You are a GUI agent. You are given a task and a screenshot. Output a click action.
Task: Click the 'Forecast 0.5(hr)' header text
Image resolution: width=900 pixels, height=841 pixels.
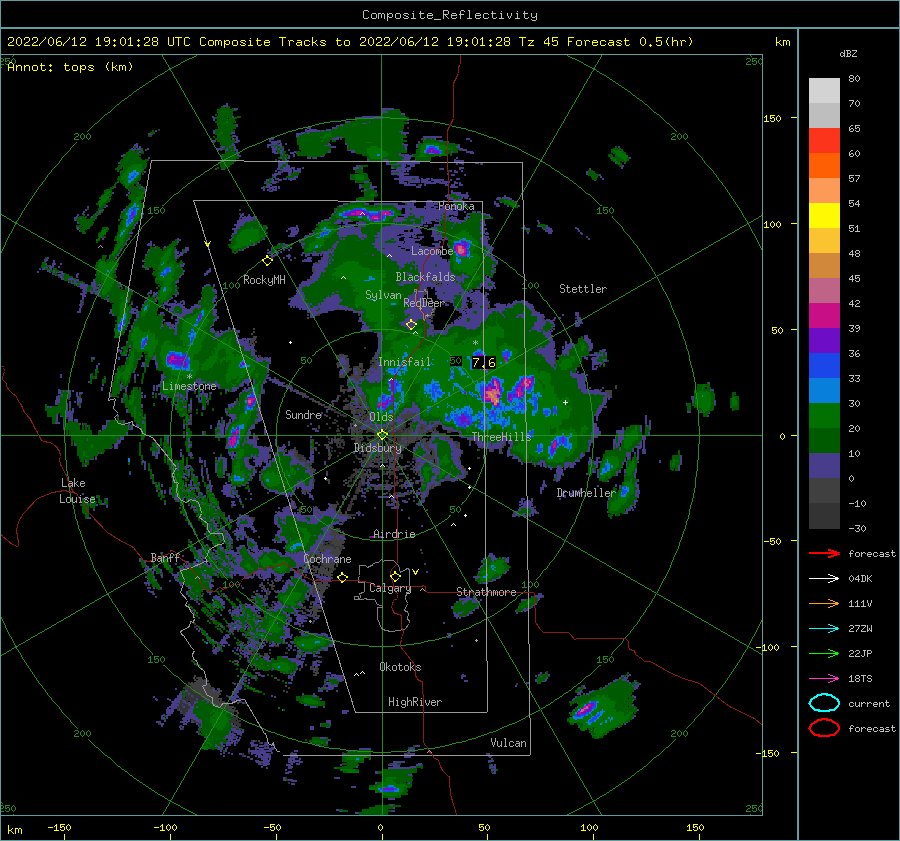point(630,42)
